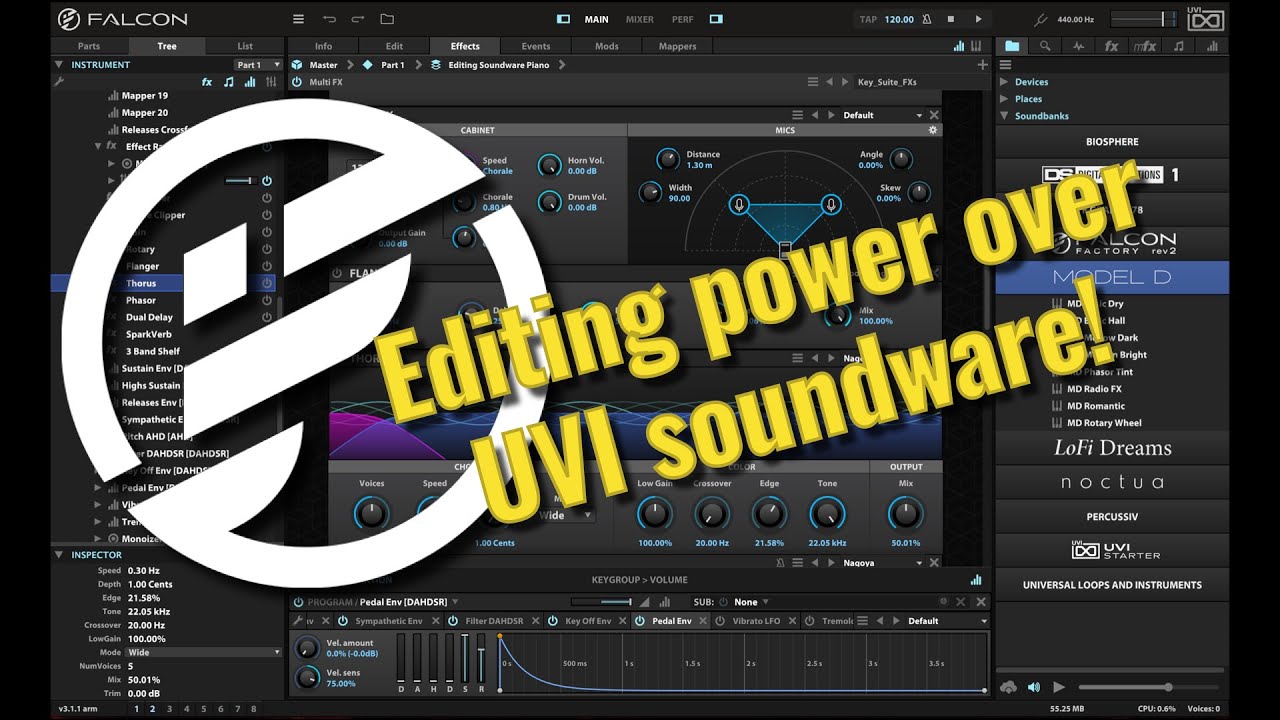The width and height of the screenshot is (1280, 720).
Task: Add new effect with plus icon
Action: [982, 65]
